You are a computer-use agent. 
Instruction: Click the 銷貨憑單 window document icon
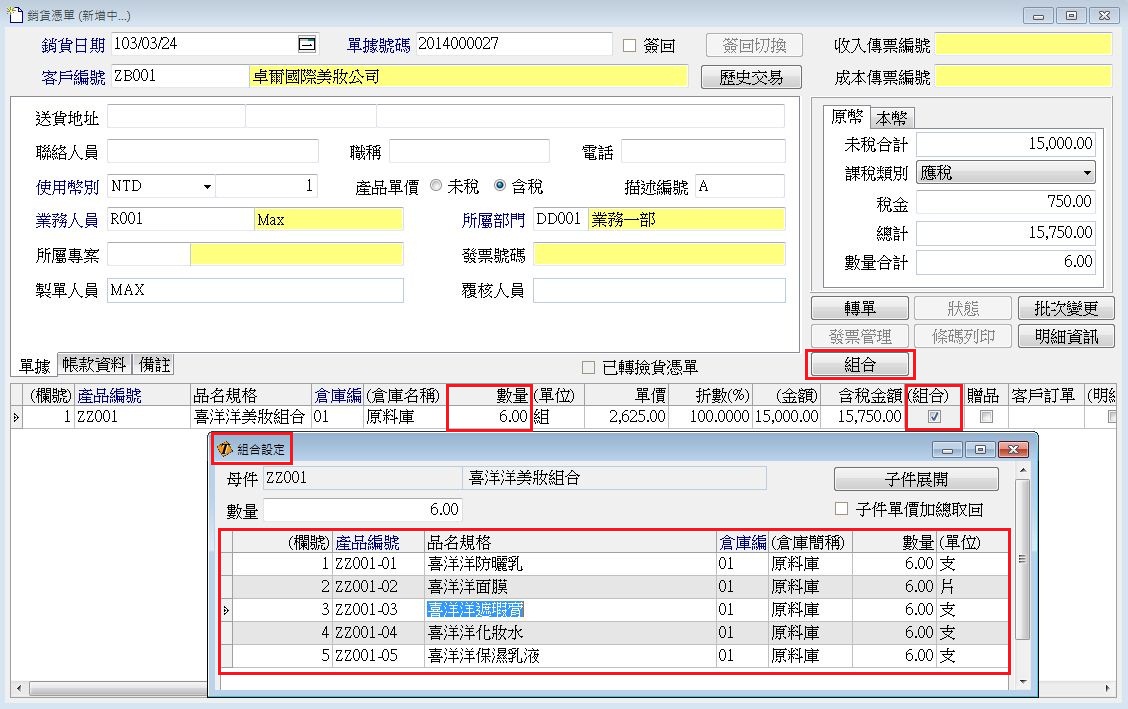(15, 16)
